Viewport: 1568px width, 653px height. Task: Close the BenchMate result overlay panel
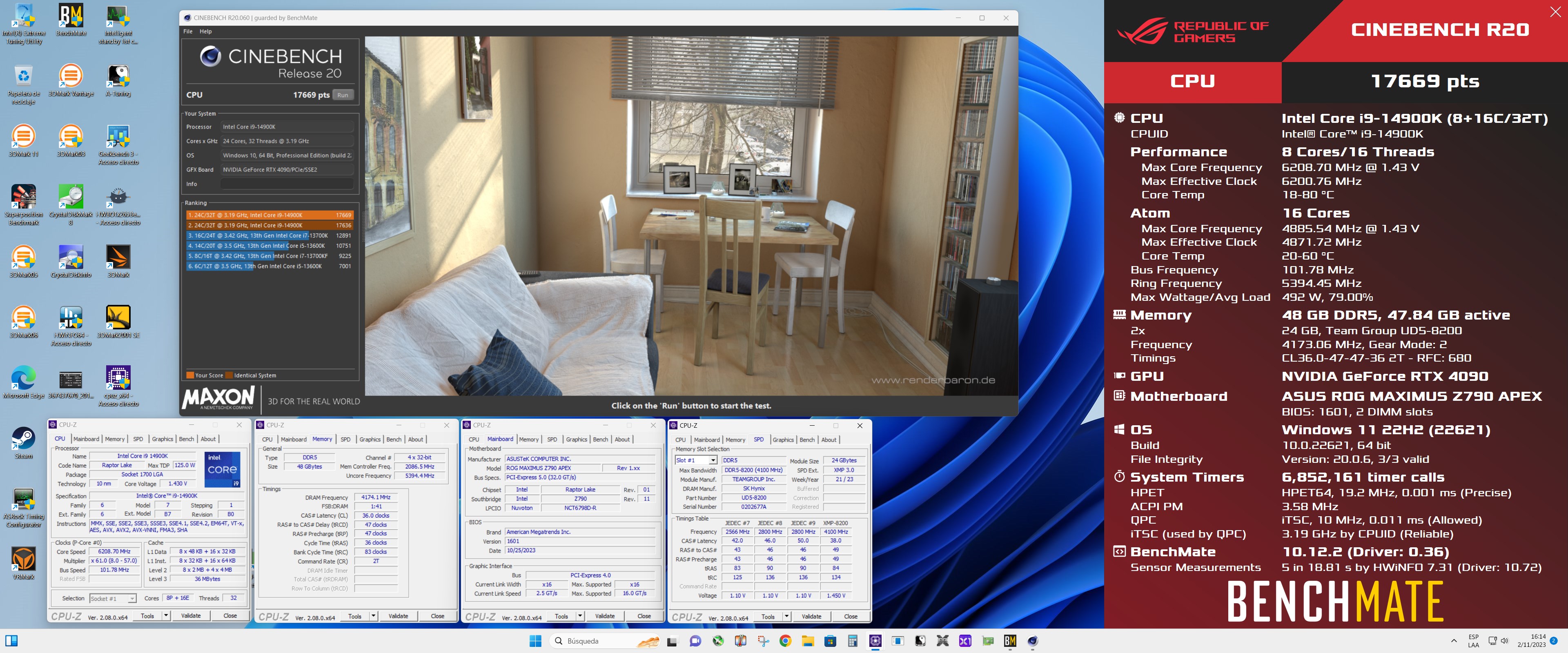pos(1555,11)
